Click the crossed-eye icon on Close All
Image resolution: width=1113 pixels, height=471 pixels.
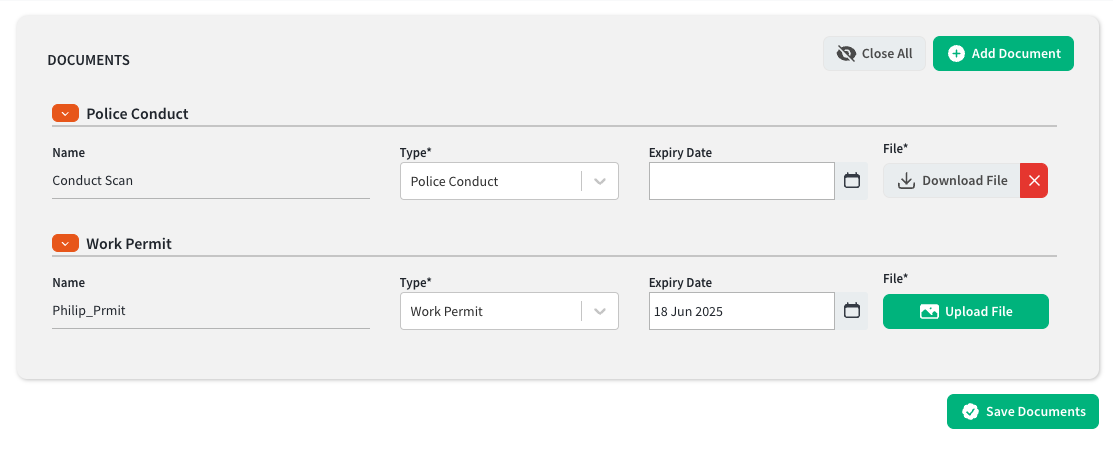pos(846,54)
